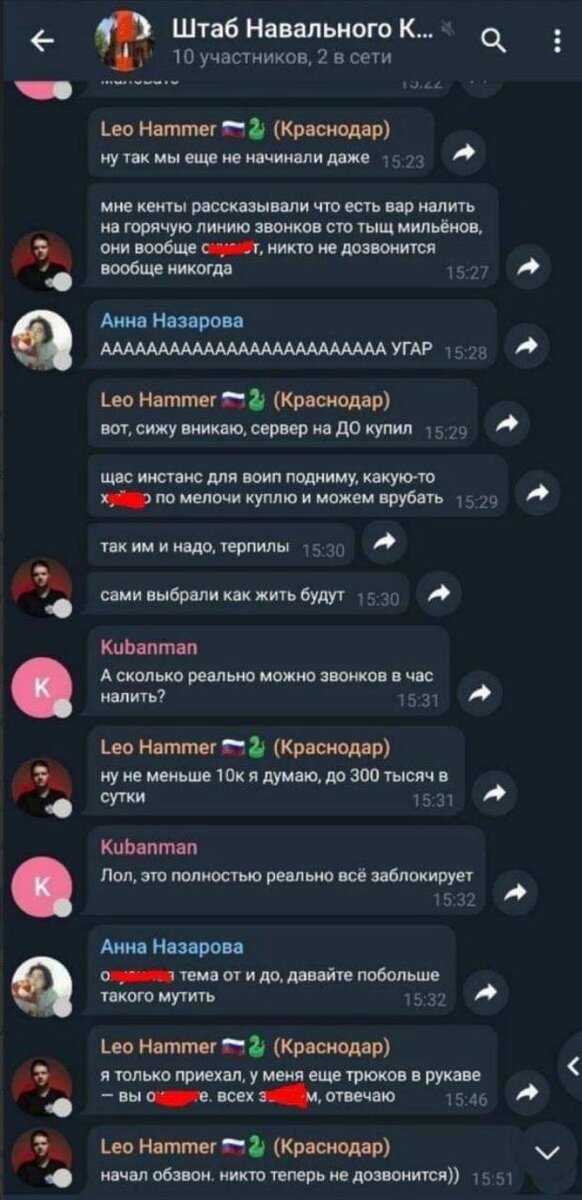This screenshot has height=1200, width=582.
Task: Open the group avatar in the header
Action: pos(125,40)
